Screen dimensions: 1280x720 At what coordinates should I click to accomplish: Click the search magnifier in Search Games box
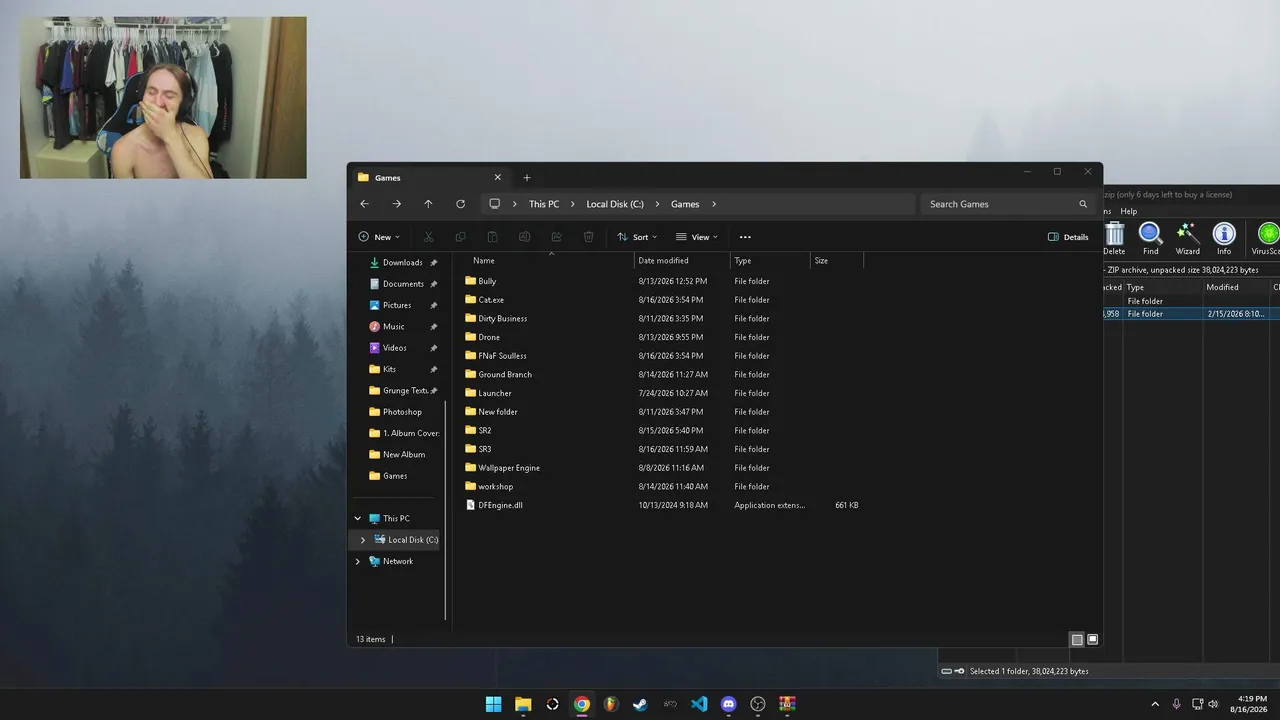1082,204
